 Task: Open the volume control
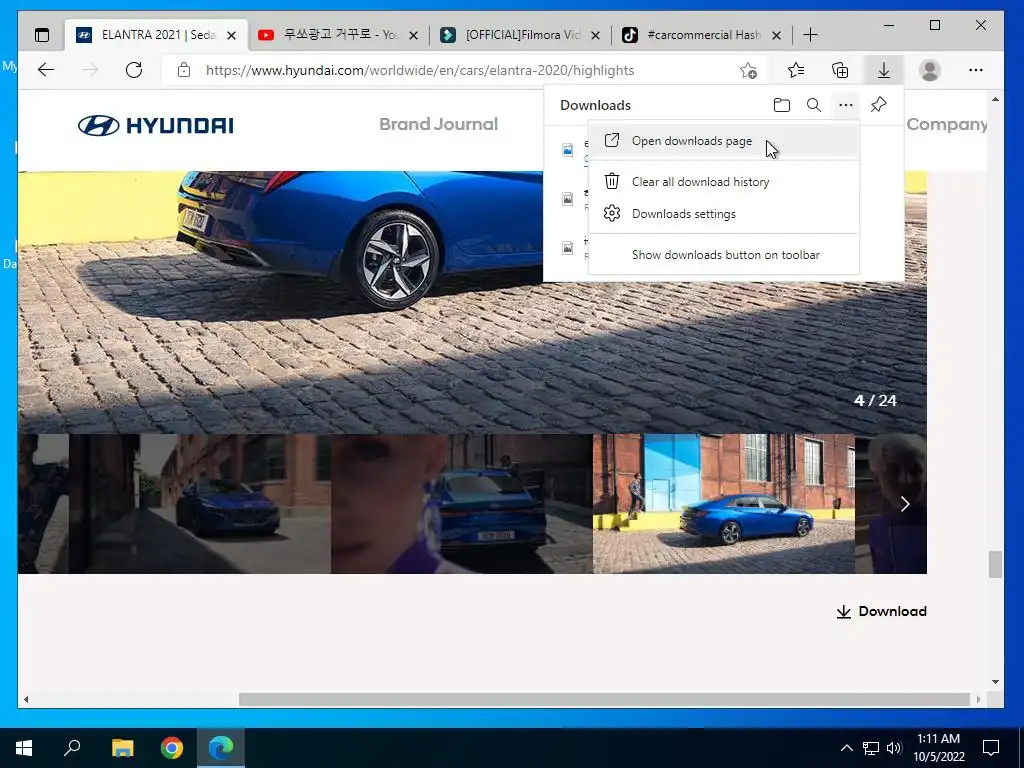tap(894, 748)
